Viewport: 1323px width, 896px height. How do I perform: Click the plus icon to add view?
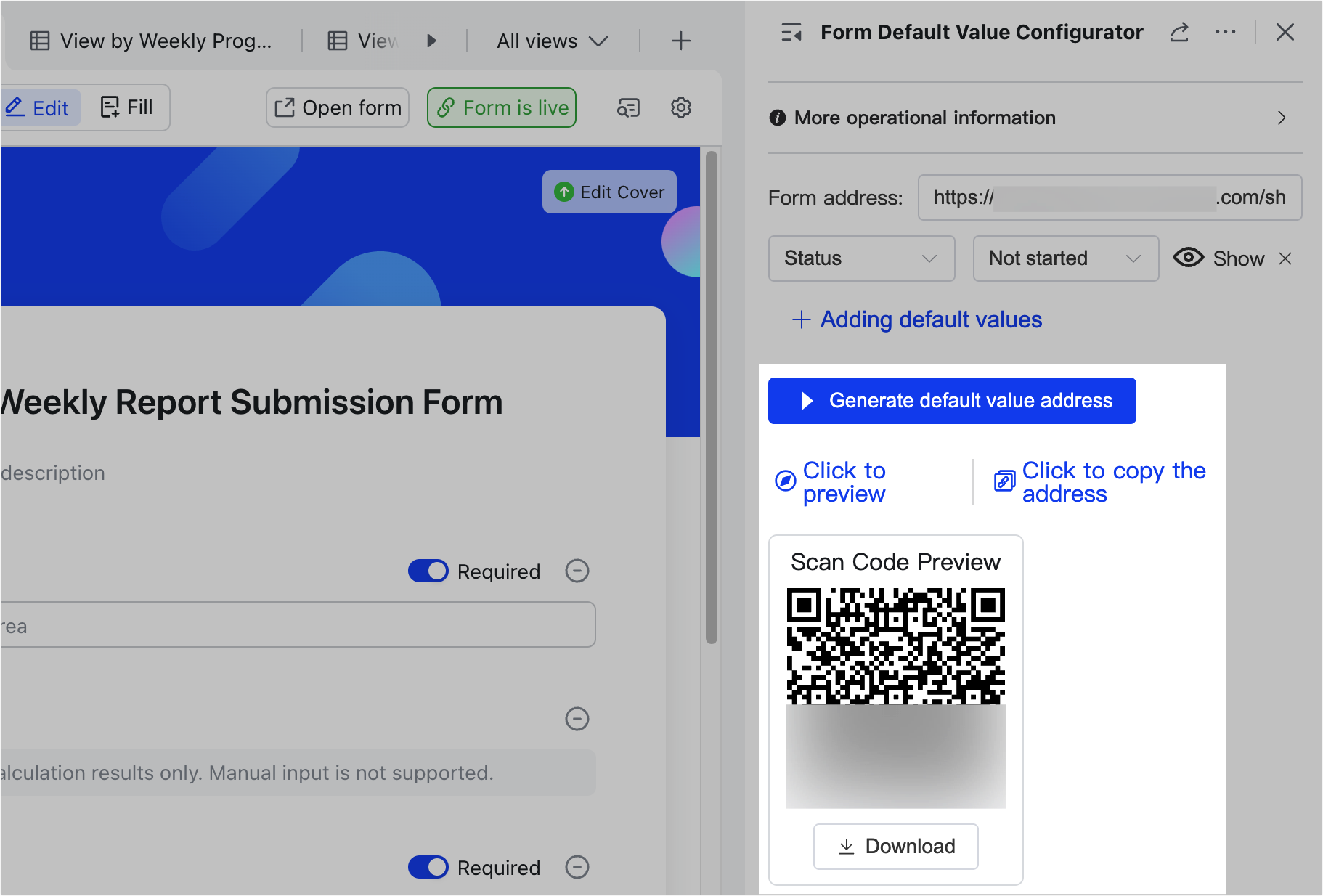[680, 41]
